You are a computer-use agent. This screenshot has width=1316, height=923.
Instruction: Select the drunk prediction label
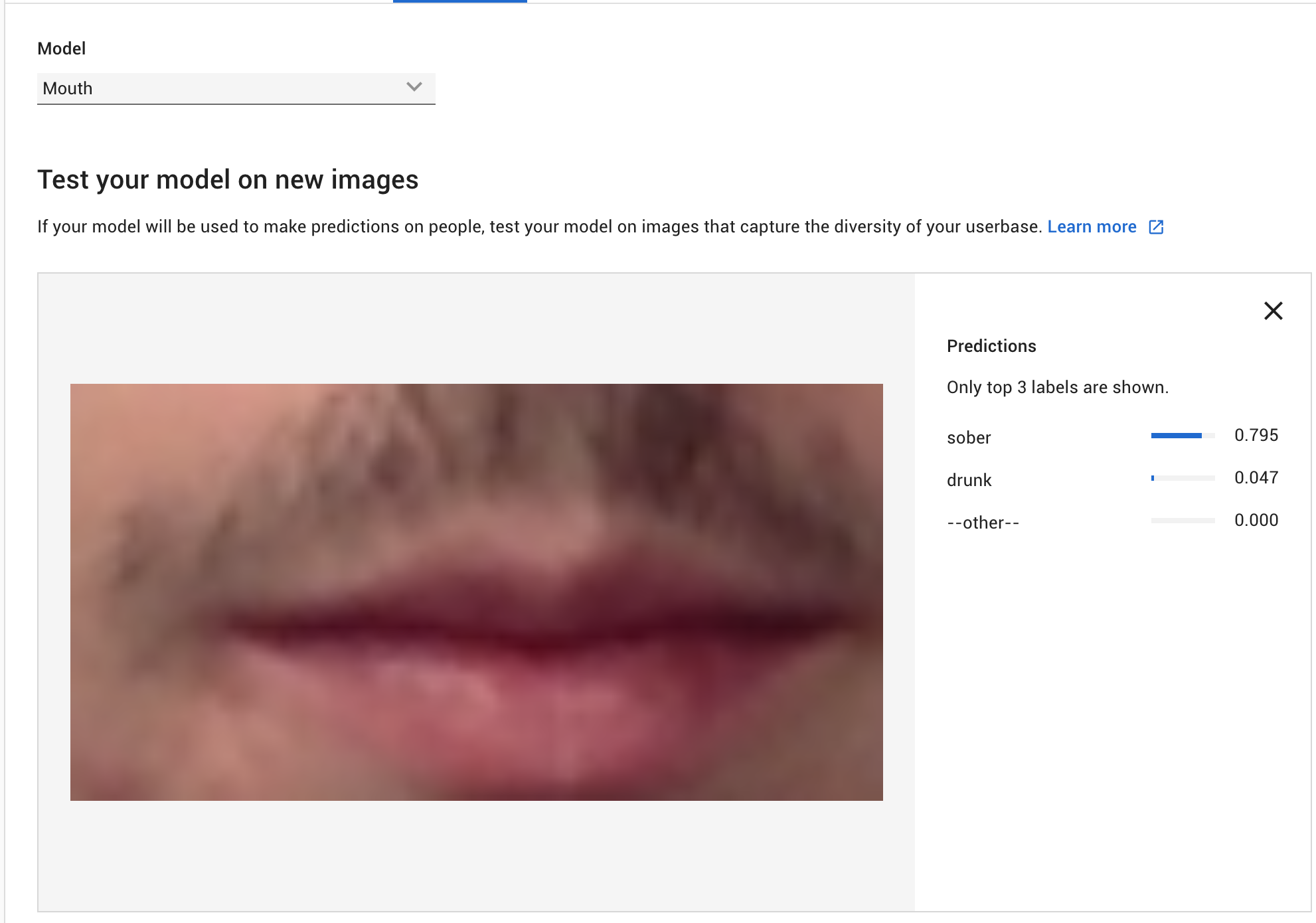pos(969,480)
